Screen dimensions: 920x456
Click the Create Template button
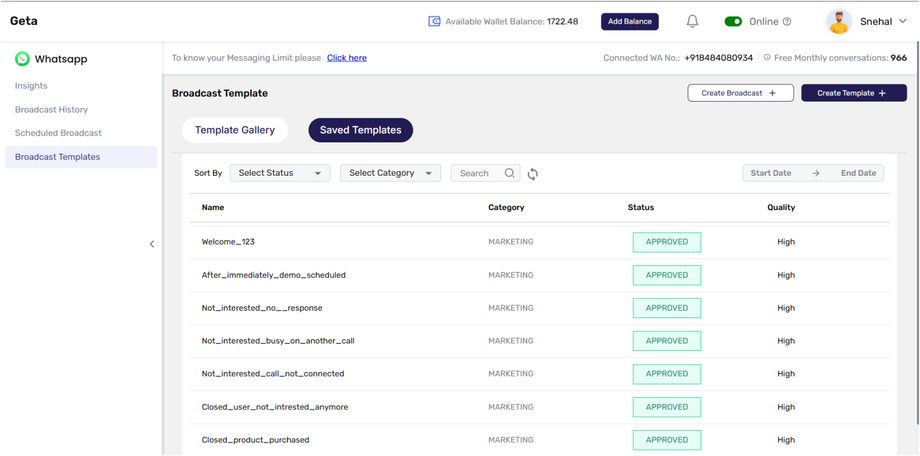[x=853, y=93]
